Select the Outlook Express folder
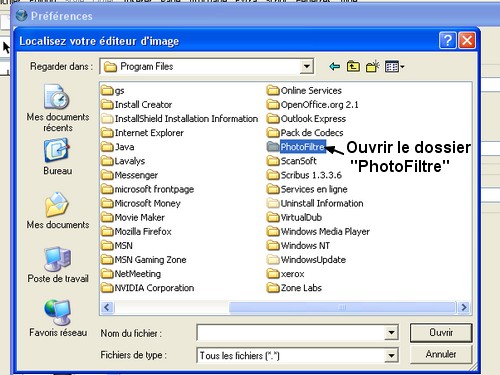 pyautogui.click(x=307, y=119)
